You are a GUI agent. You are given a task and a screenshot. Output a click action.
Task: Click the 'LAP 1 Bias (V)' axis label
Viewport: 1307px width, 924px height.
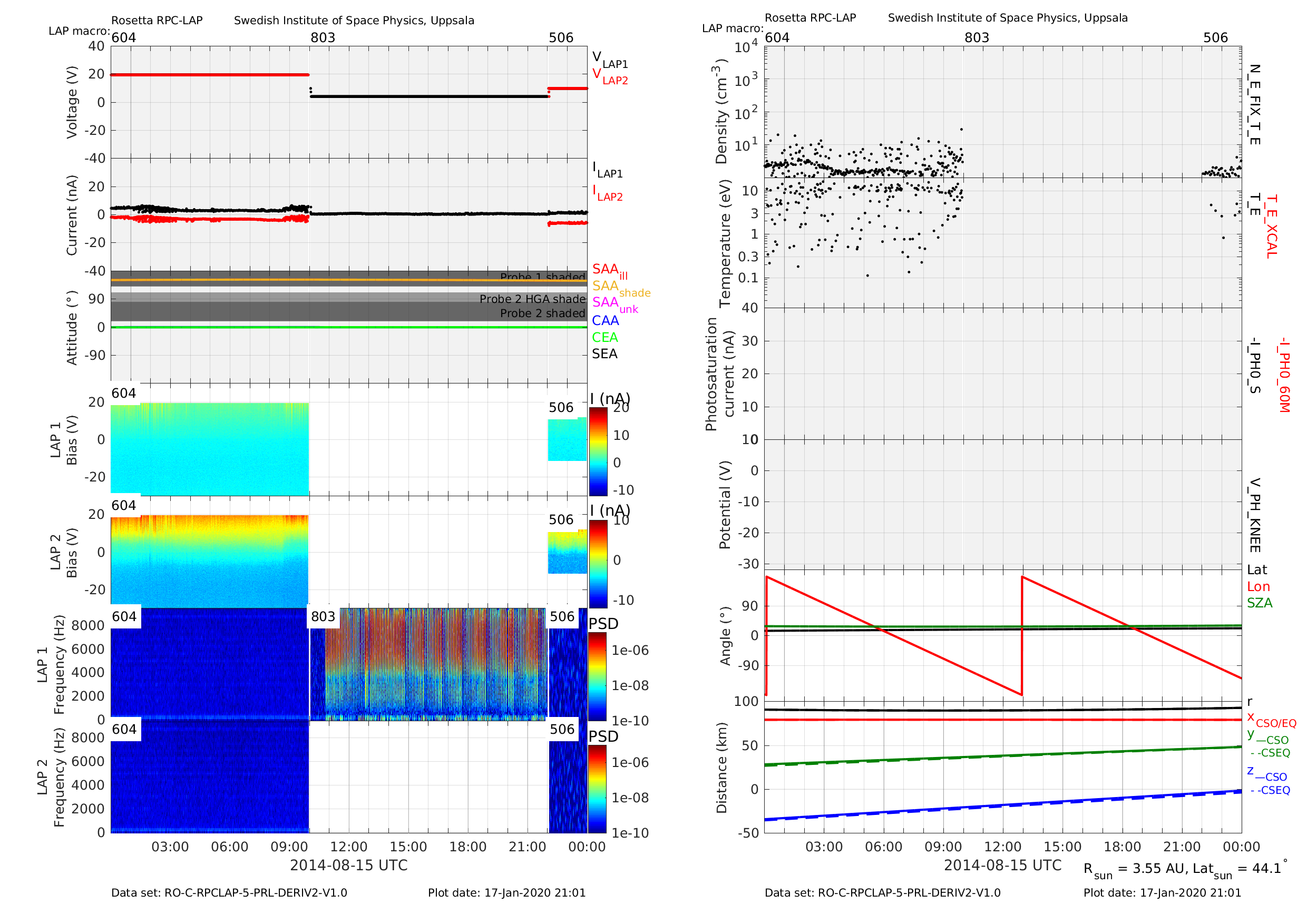coord(64,440)
